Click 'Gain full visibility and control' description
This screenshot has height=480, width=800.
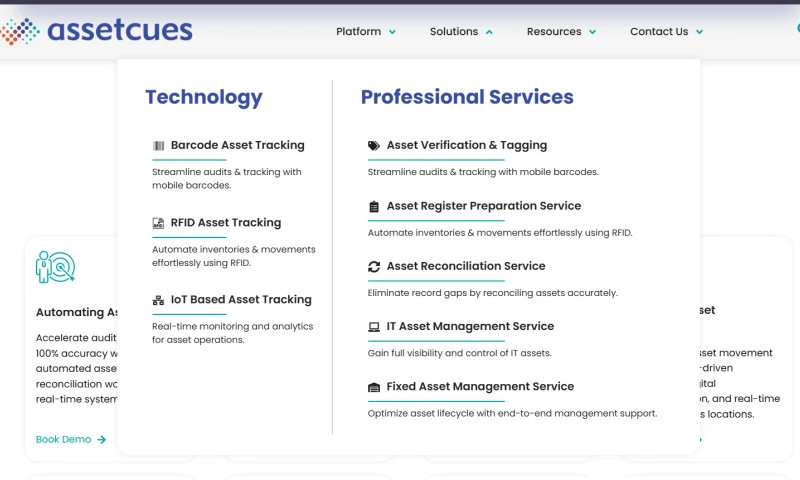click(460, 353)
